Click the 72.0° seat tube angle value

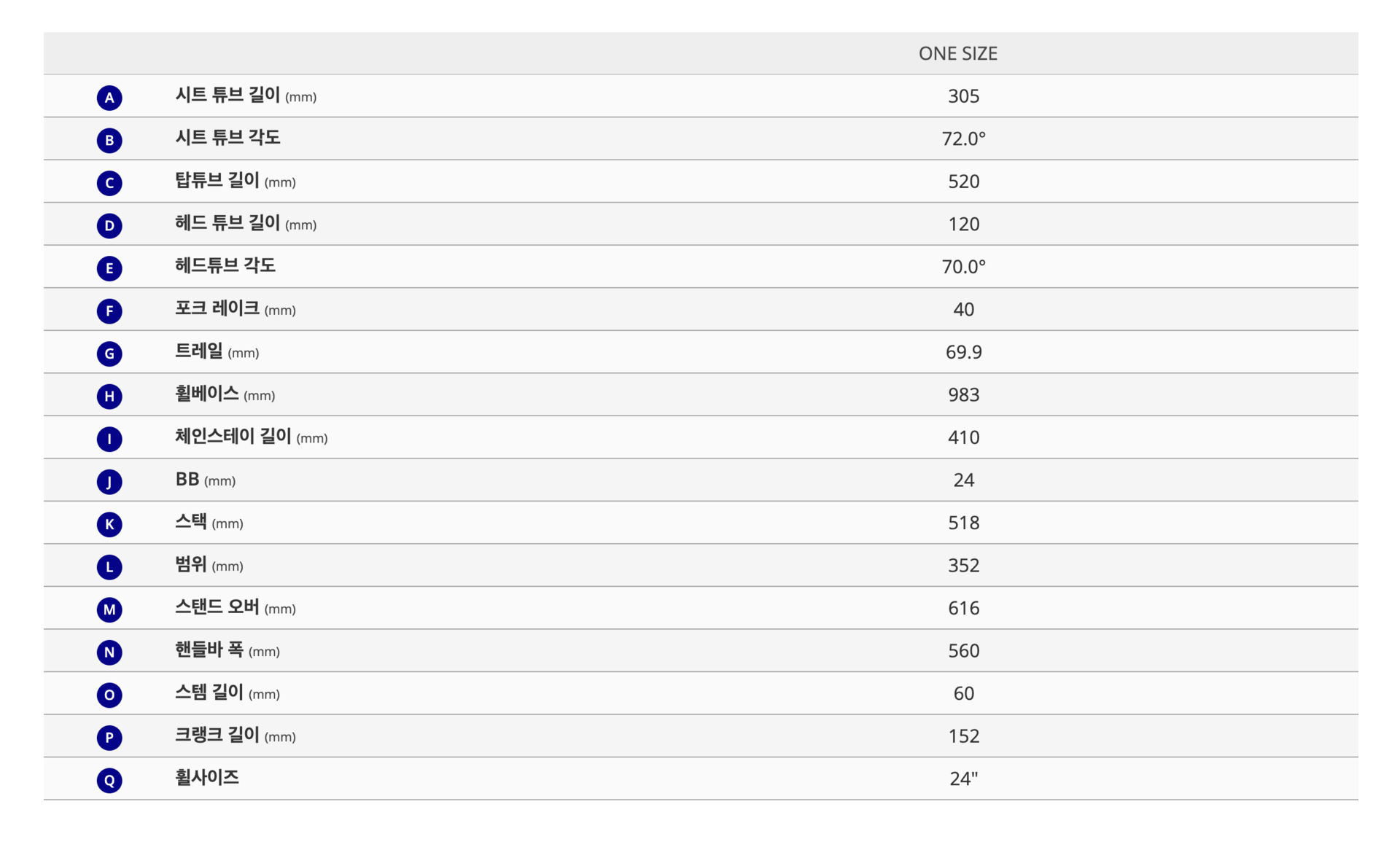click(x=963, y=139)
